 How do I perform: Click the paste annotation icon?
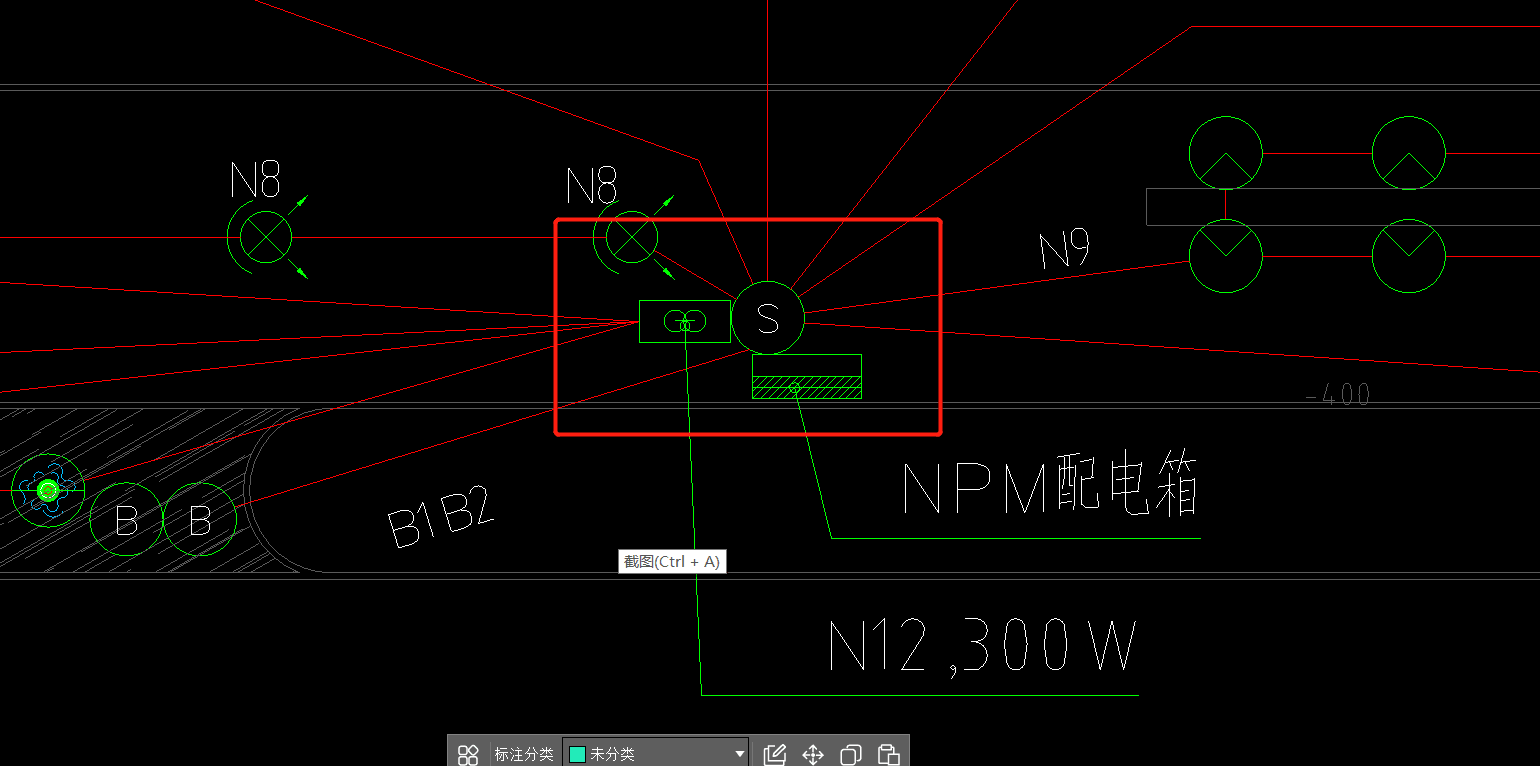click(x=888, y=754)
